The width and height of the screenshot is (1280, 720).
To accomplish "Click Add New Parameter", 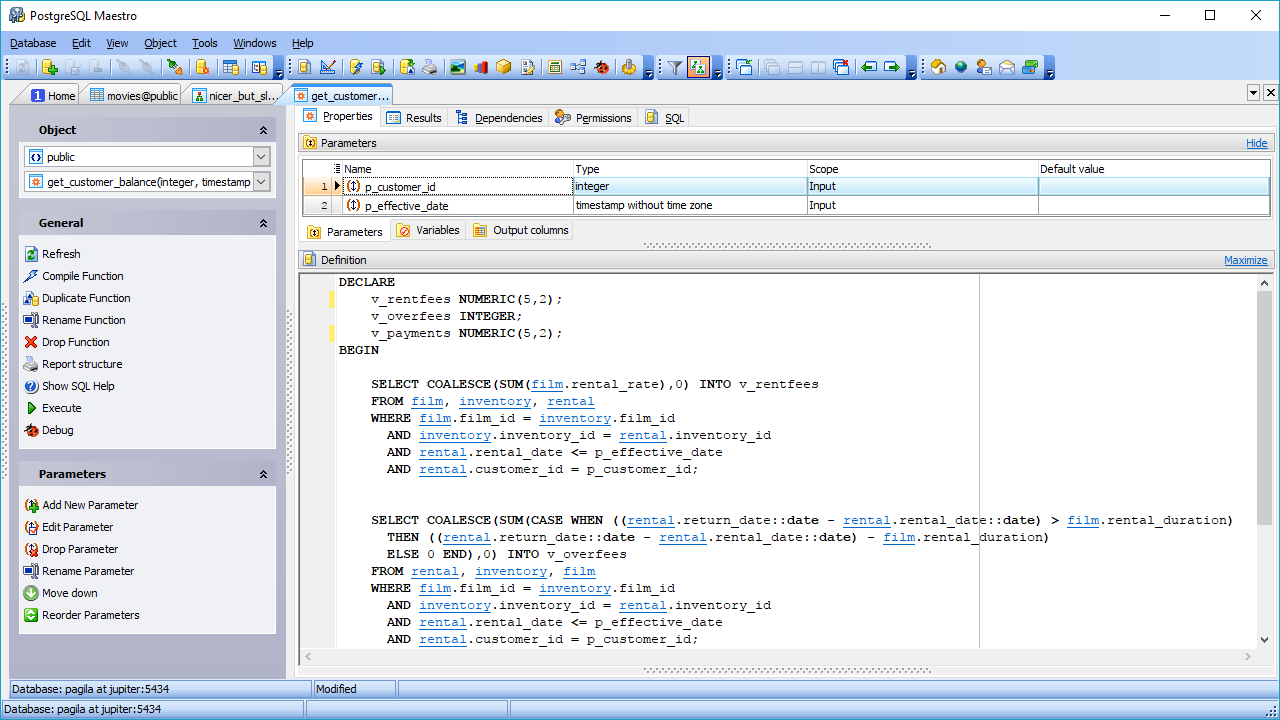I will point(92,505).
